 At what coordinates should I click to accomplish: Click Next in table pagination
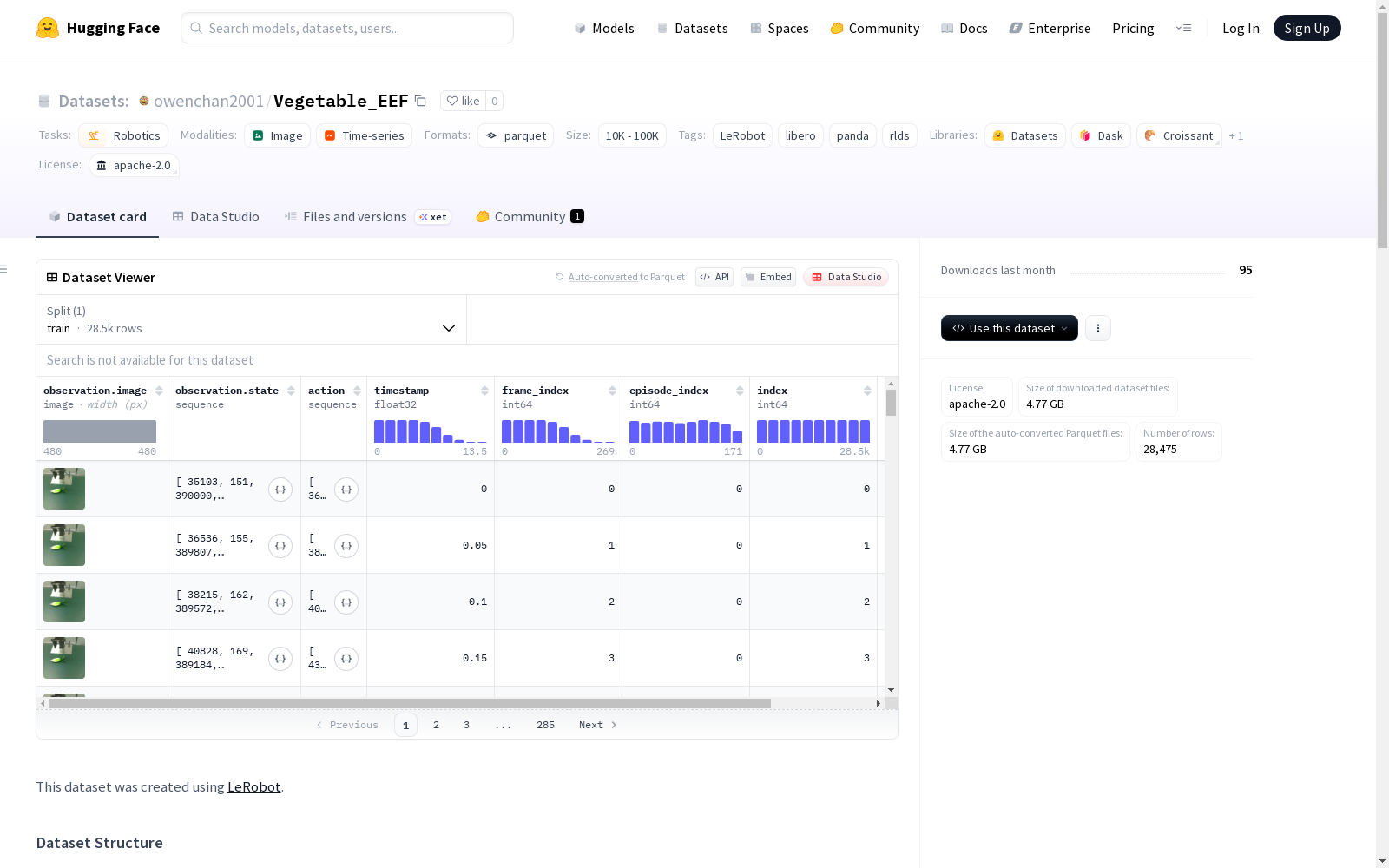pos(598,725)
